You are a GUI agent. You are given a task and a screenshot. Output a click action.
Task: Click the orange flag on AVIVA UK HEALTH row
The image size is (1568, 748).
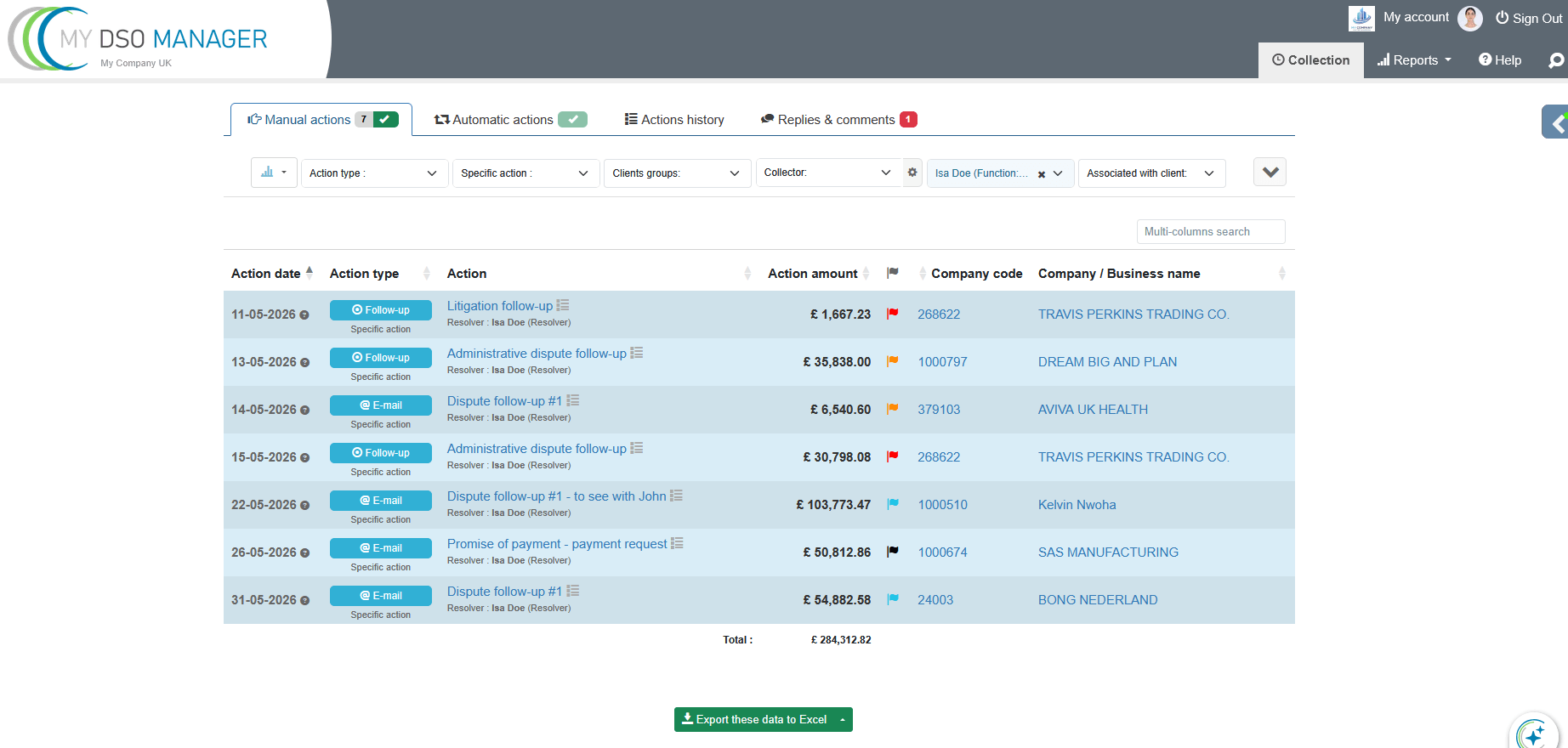893,409
